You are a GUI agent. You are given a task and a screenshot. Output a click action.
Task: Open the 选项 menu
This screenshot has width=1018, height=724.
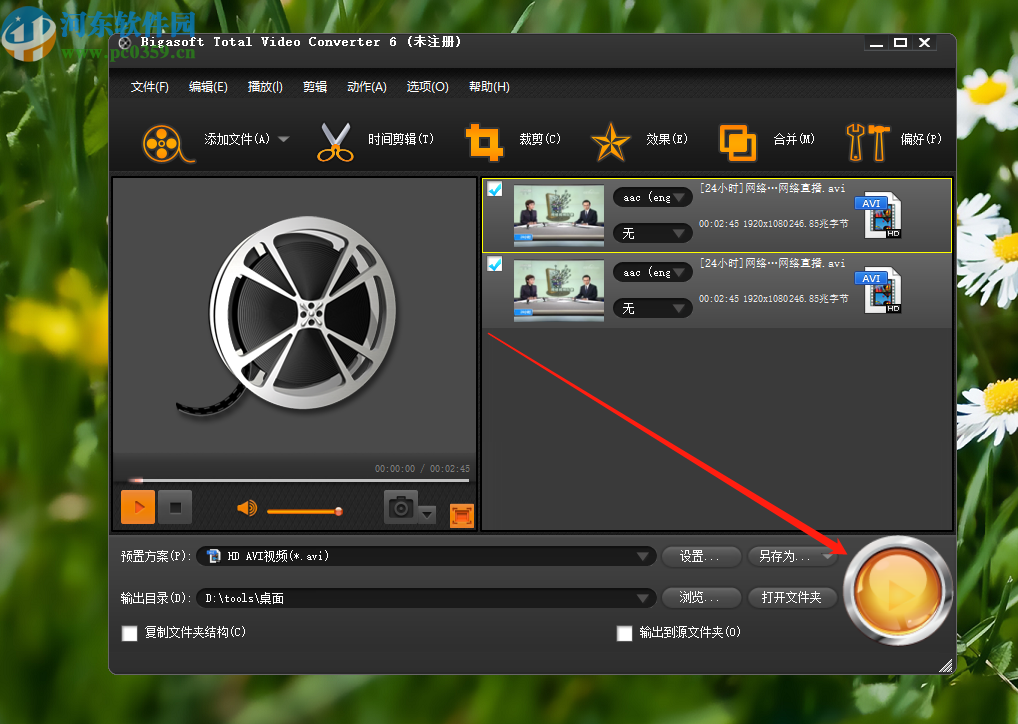click(427, 87)
